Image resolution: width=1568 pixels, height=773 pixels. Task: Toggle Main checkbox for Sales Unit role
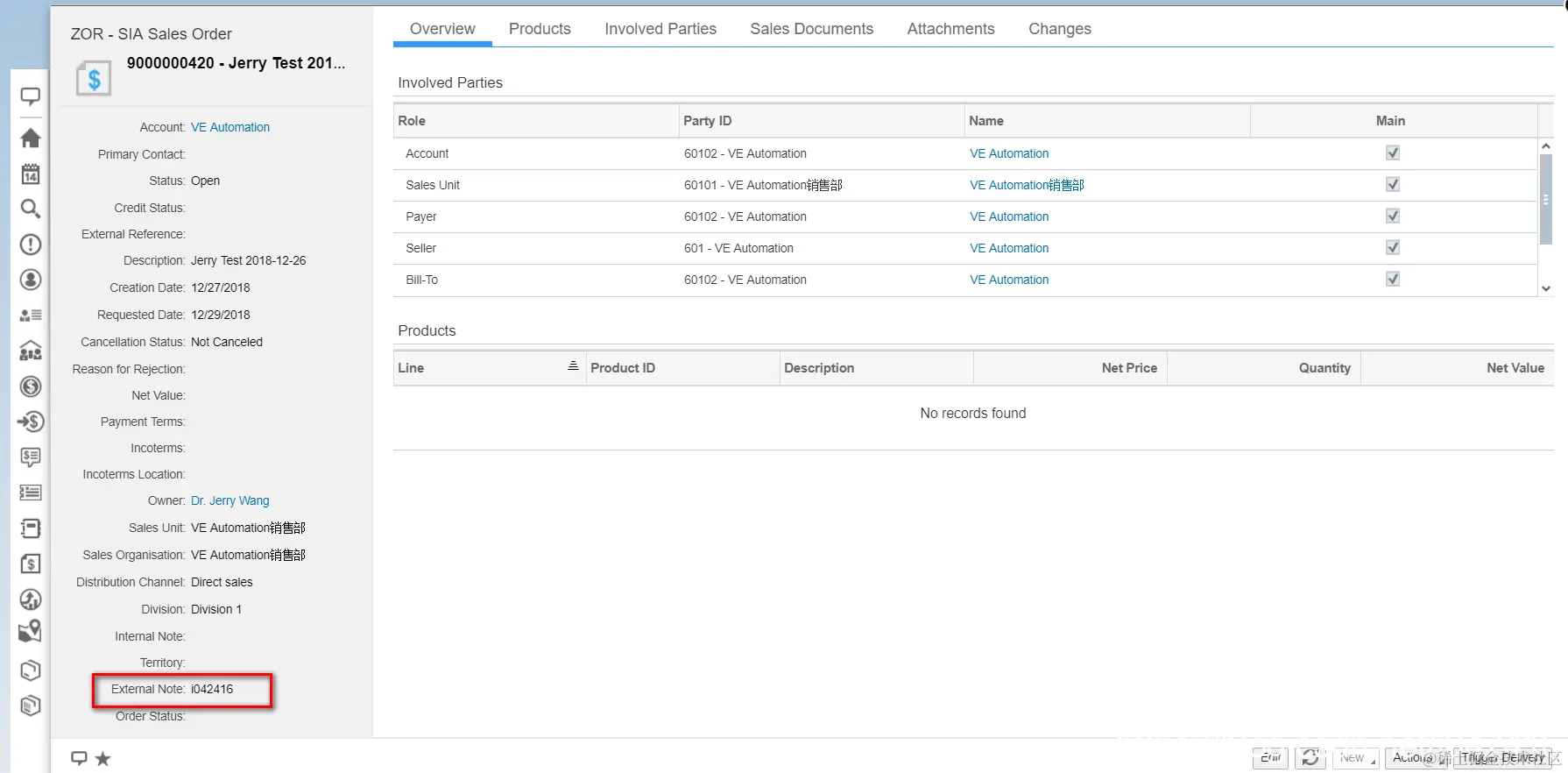tap(1393, 184)
